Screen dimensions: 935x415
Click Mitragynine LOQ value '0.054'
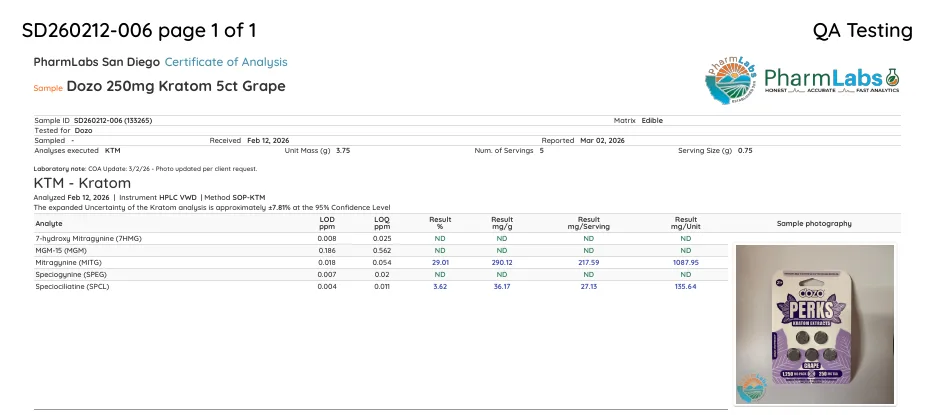point(382,262)
